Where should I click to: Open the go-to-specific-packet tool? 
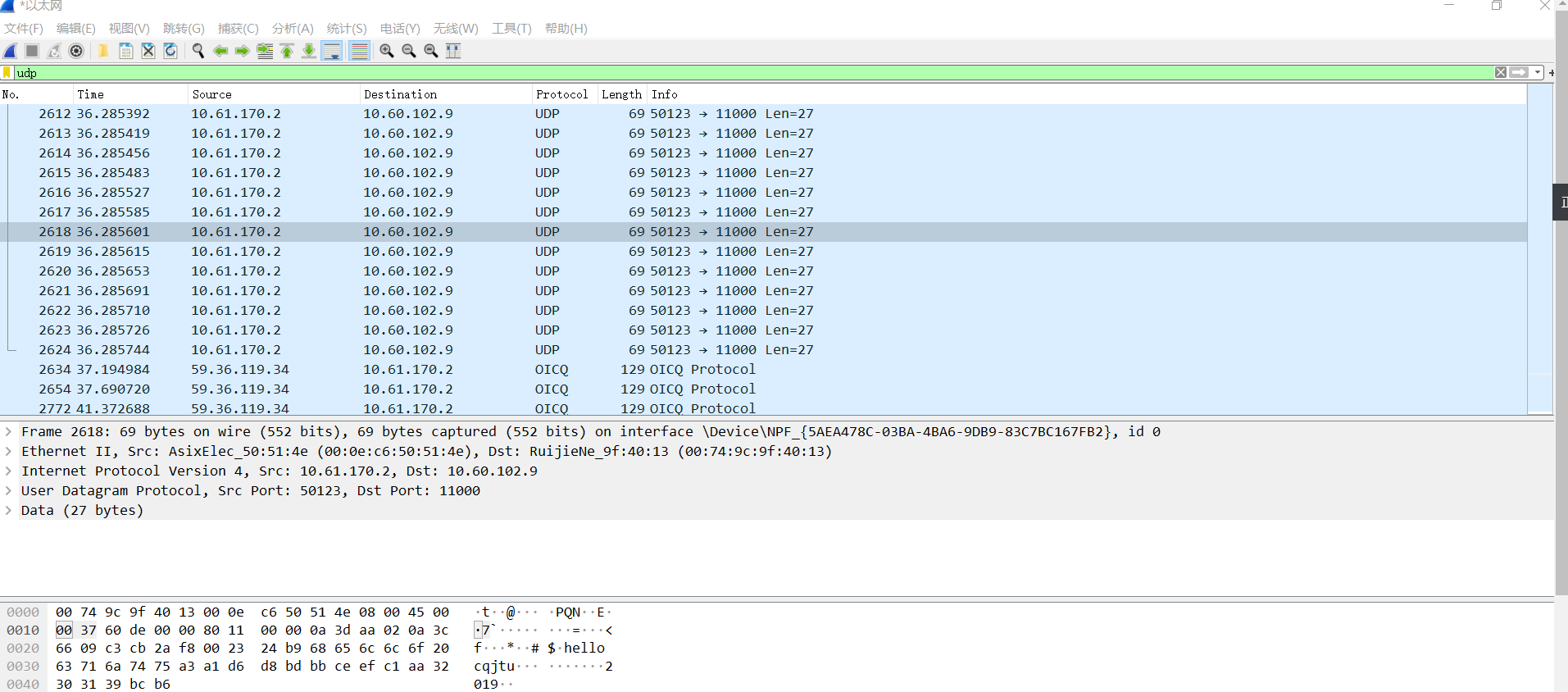(x=265, y=51)
